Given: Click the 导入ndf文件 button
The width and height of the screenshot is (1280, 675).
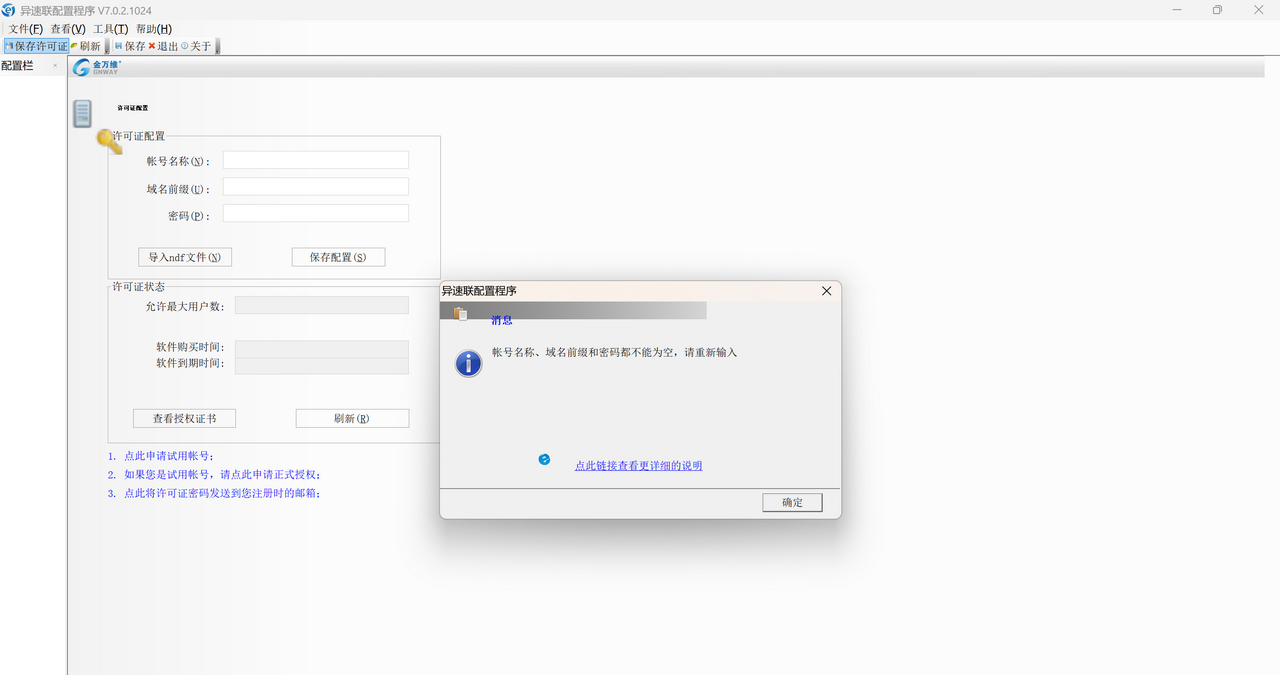Looking at the screenshot, I should 184,256.
